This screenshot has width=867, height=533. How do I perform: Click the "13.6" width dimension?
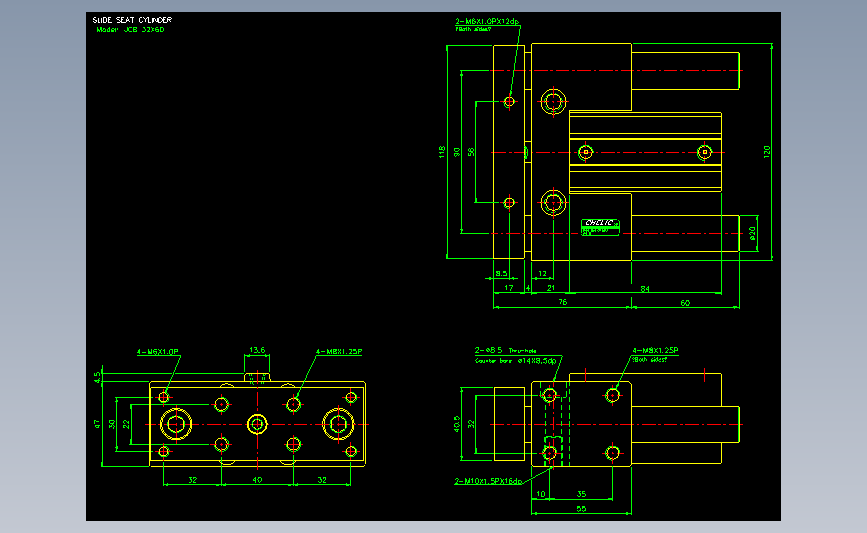pos(257,350)
